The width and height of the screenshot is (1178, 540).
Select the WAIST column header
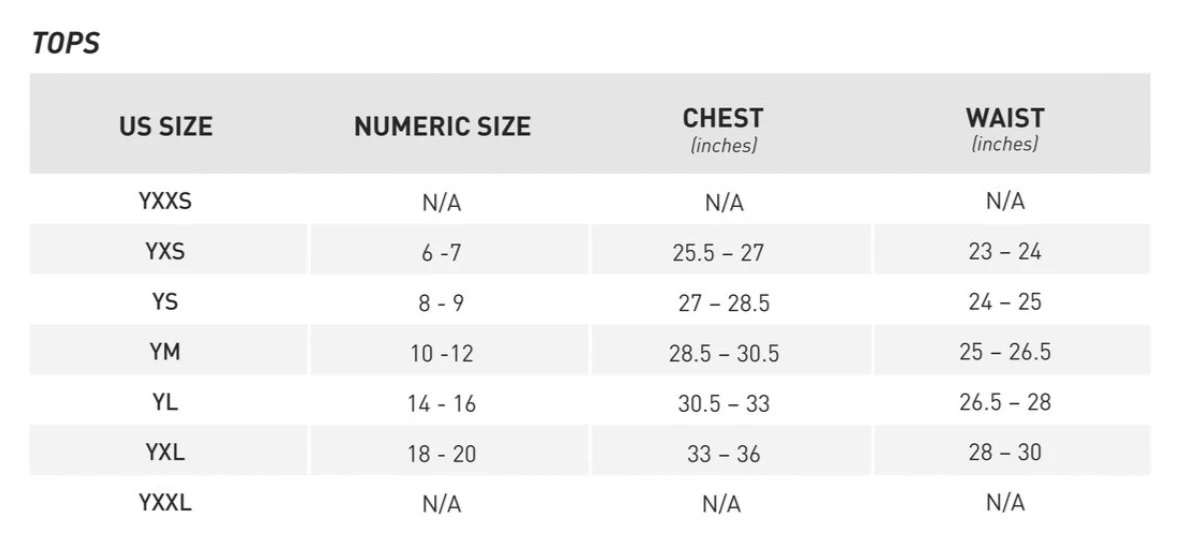pyautogui.click(x=1005, y=118)
